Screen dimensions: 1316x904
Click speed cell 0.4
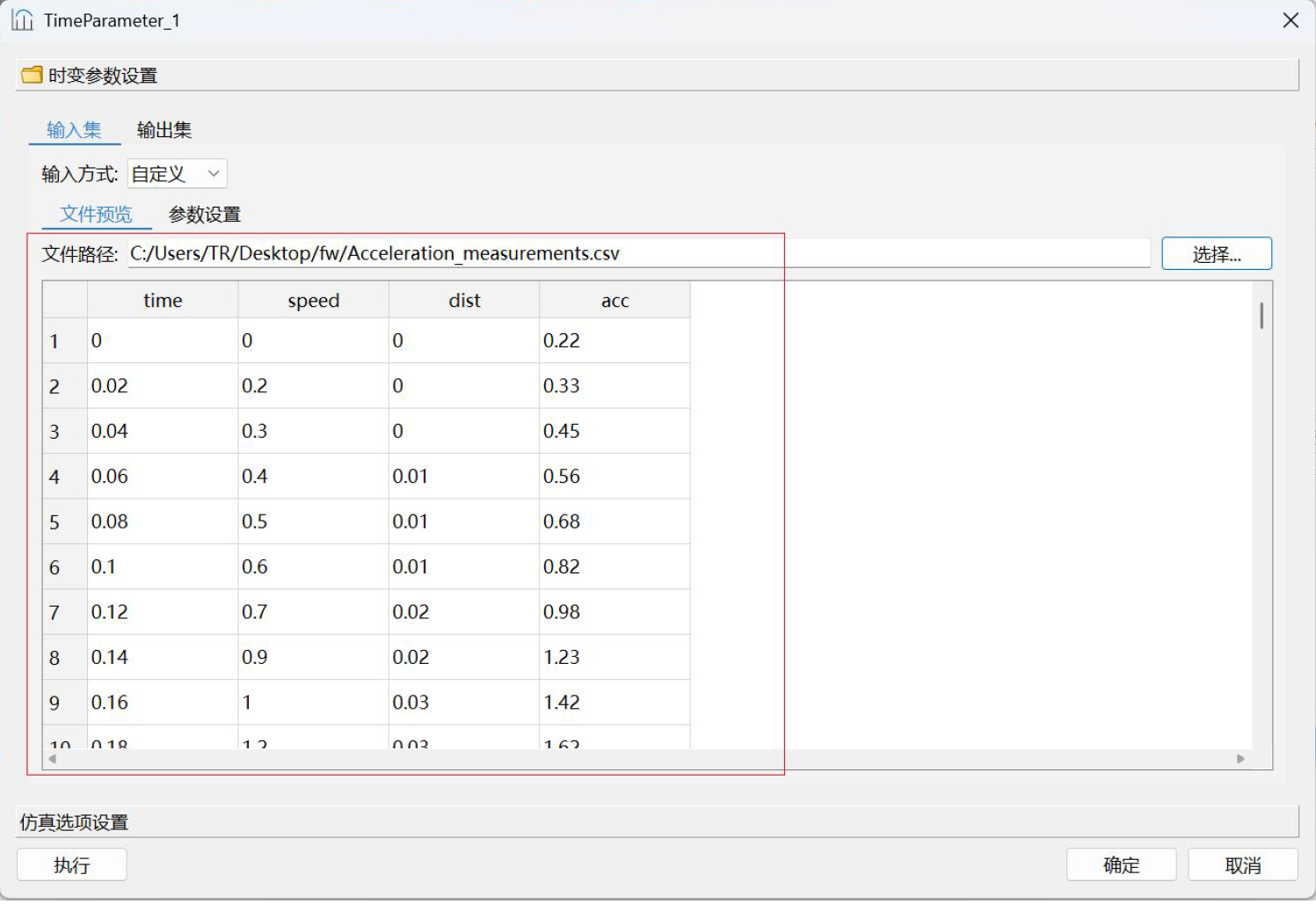(314, 477)
